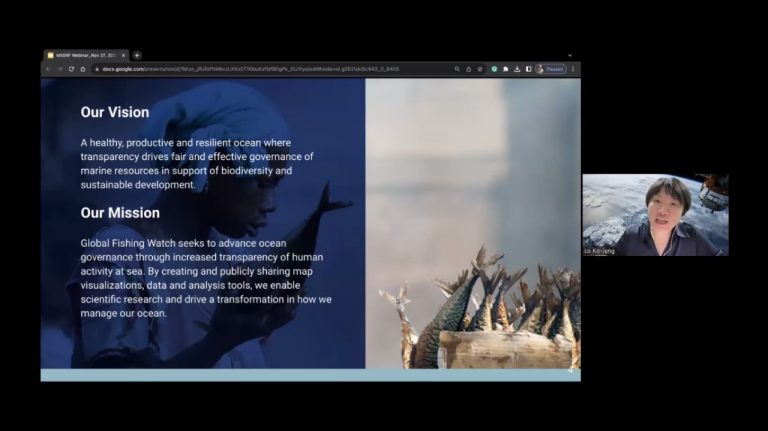Expand the tab search dropdown arrow
This screenshot has height=431, width=768.
[570, 56]
